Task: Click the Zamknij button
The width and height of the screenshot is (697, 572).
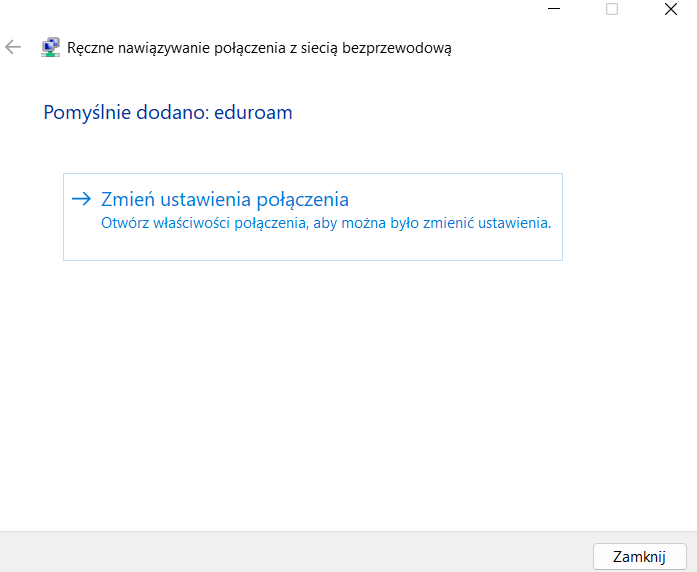Action: pos(639,556)
